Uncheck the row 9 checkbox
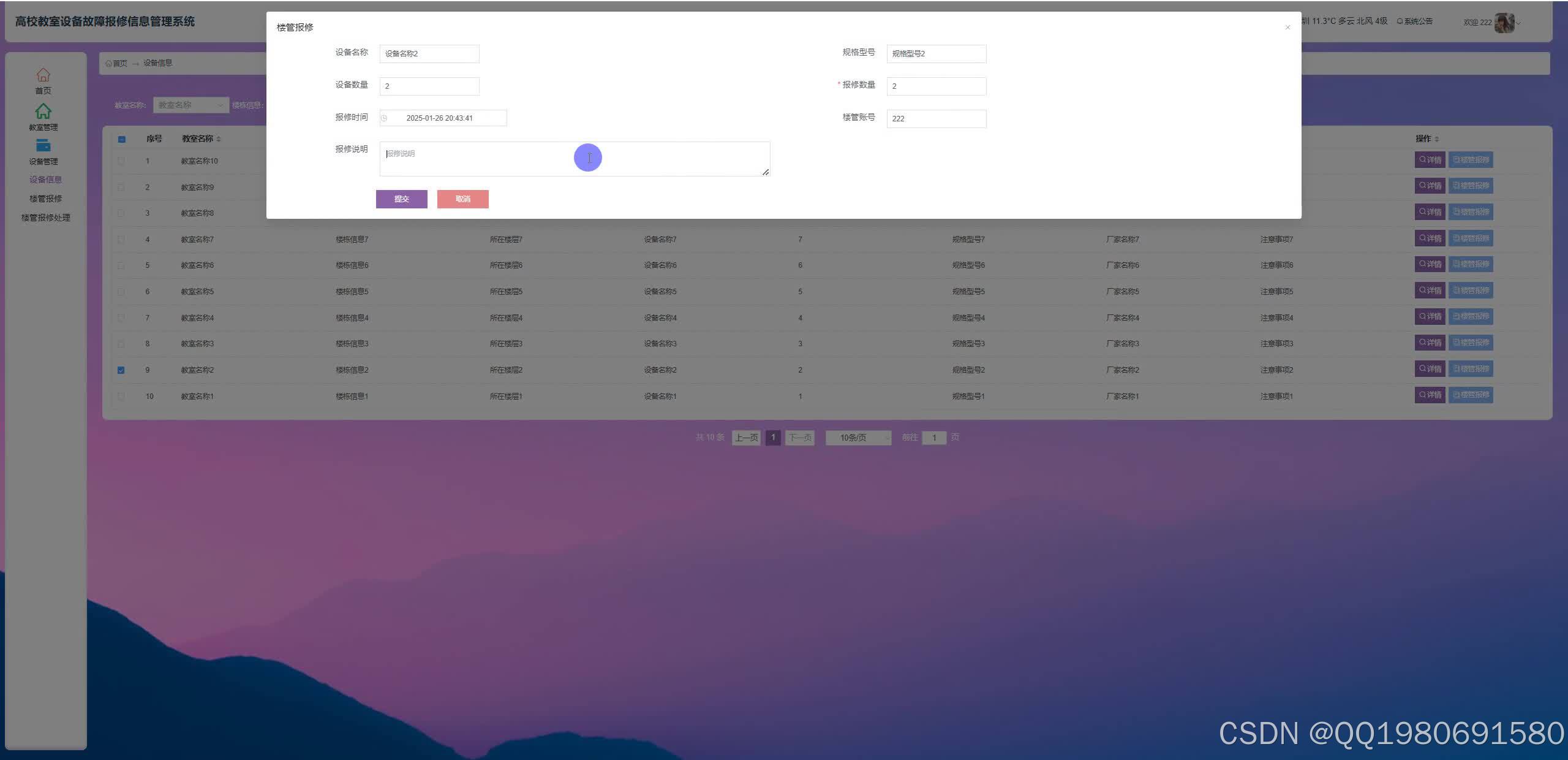This screenshot has width=1568, height=760. click(121, 370)
